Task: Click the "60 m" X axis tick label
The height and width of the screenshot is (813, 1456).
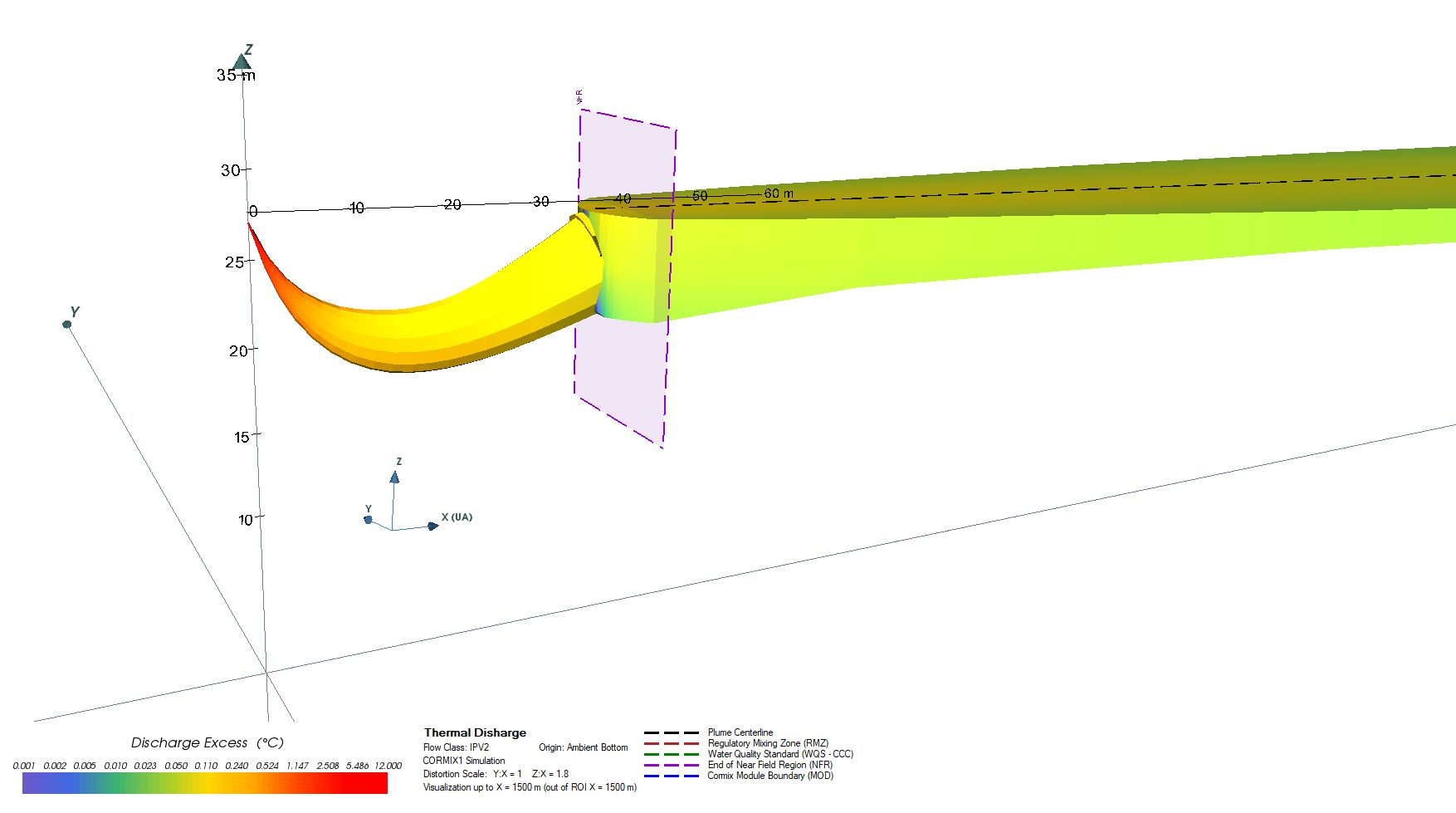Action: (x=779, y=193)
